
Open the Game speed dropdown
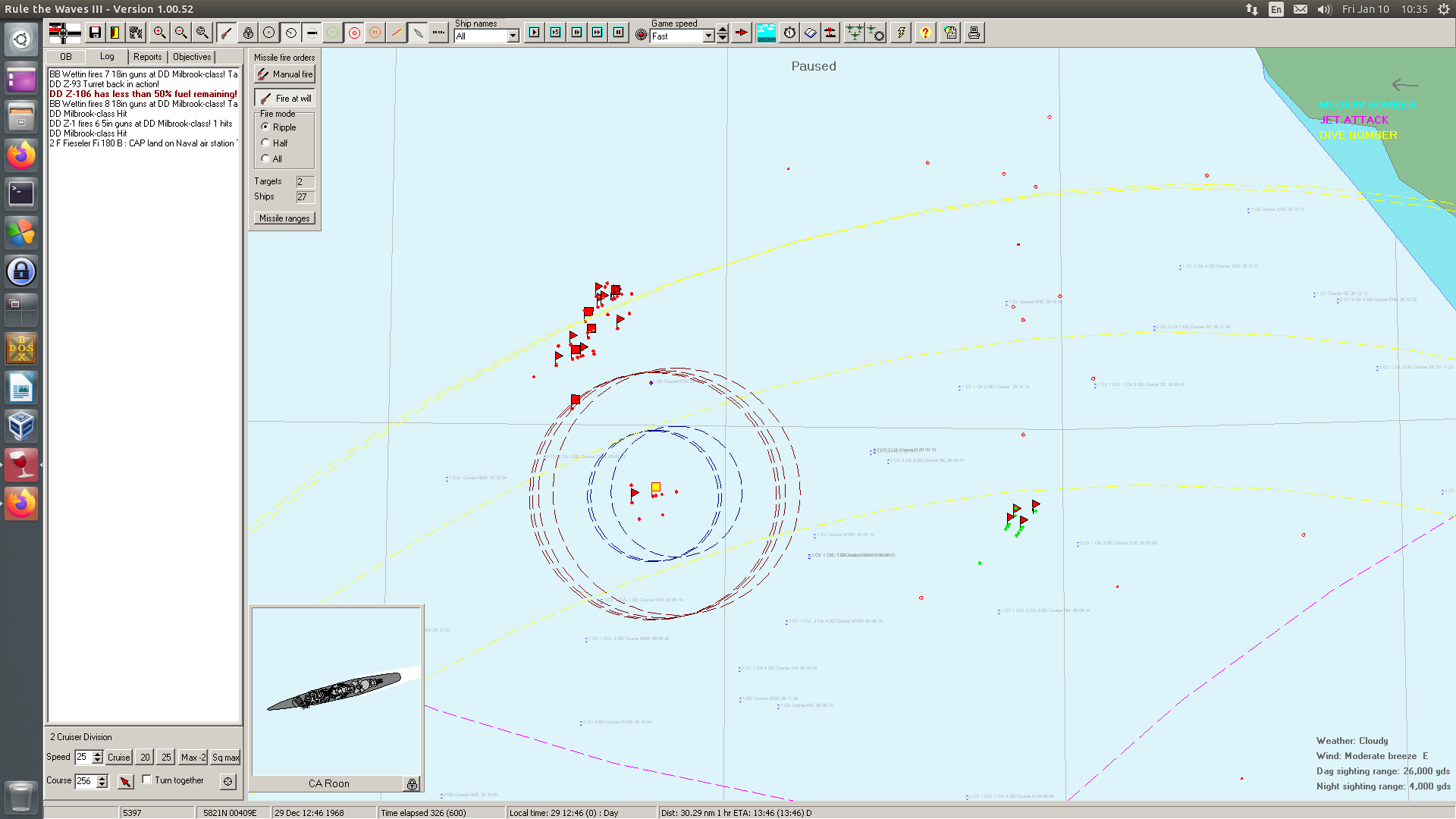click(x=709, y=36)
